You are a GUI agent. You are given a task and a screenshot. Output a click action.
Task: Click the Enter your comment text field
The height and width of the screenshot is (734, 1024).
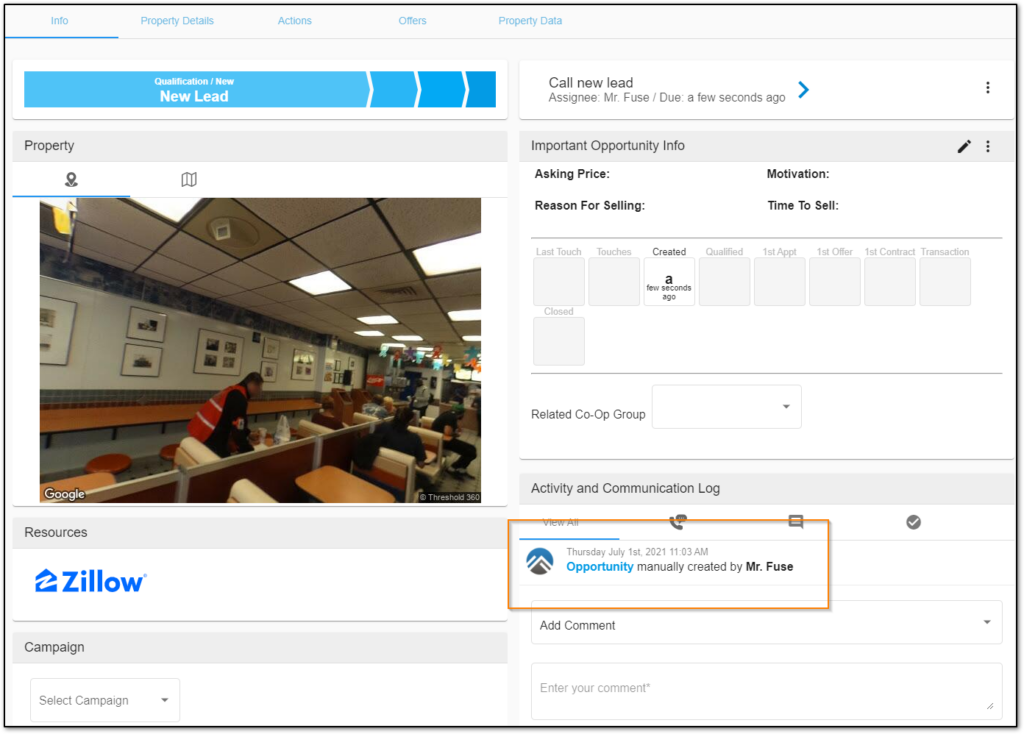pyautogui.click(x=766, y=689)
